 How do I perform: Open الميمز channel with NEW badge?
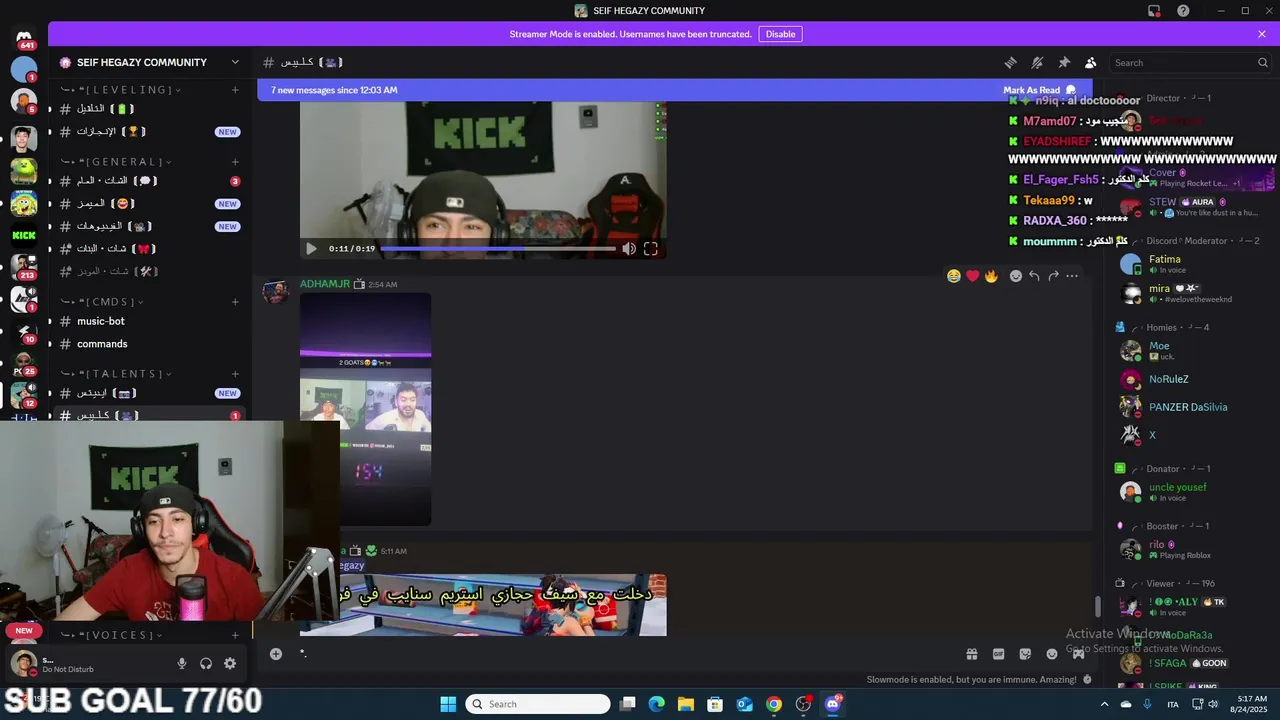150,203
